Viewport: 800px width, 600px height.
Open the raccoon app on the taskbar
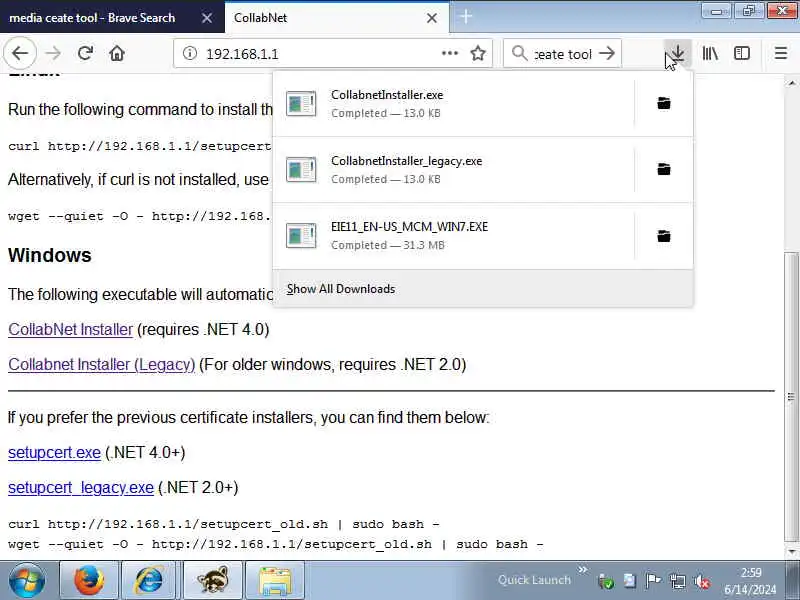[213, 581]
